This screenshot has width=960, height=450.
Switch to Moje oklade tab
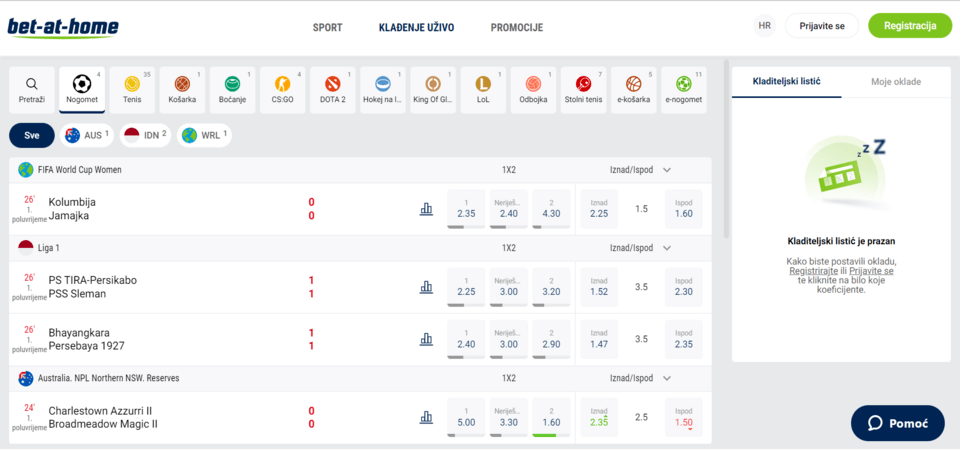896,81
